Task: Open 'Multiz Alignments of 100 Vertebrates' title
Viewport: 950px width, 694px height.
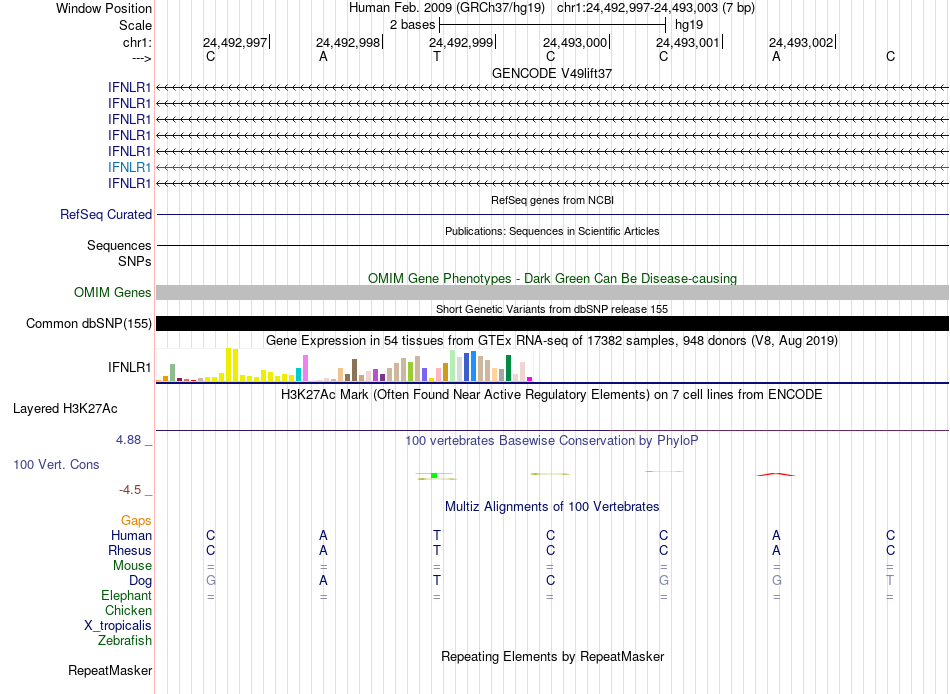Action: 552,507
